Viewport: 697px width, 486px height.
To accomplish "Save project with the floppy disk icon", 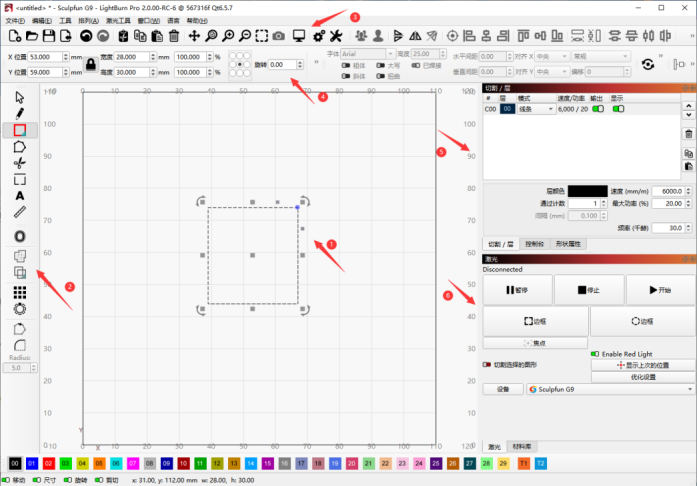I will pyautogui.click(x=48, y=36).
